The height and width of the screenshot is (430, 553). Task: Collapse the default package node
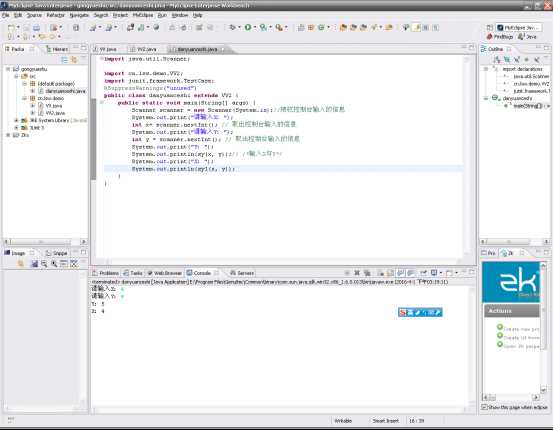click(x=24, y=84)
